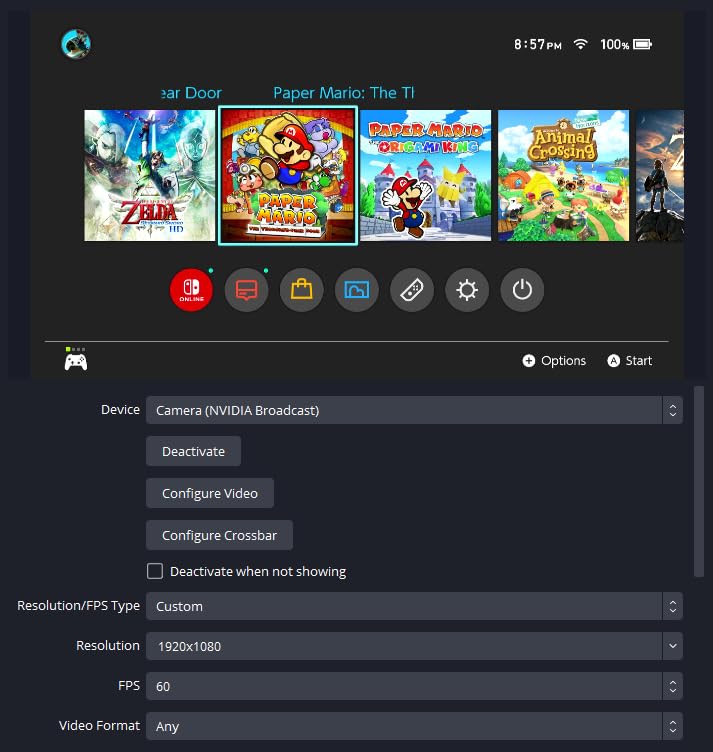This screenshot has width=713, height=752.
Task: Click the battery indicator icon
Action: click(643, 45)
